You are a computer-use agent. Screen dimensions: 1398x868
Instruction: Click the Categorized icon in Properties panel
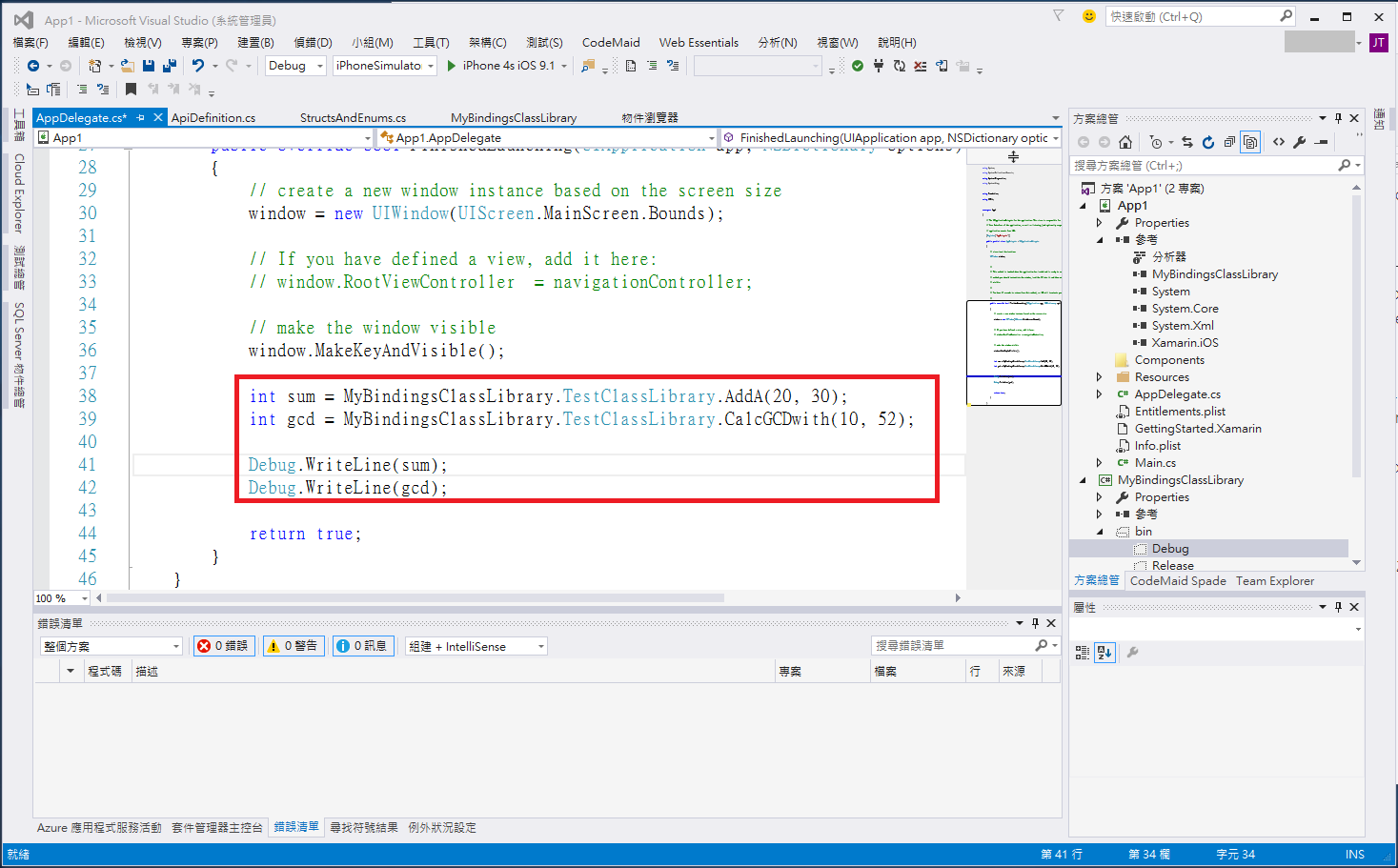(1083, 653)
